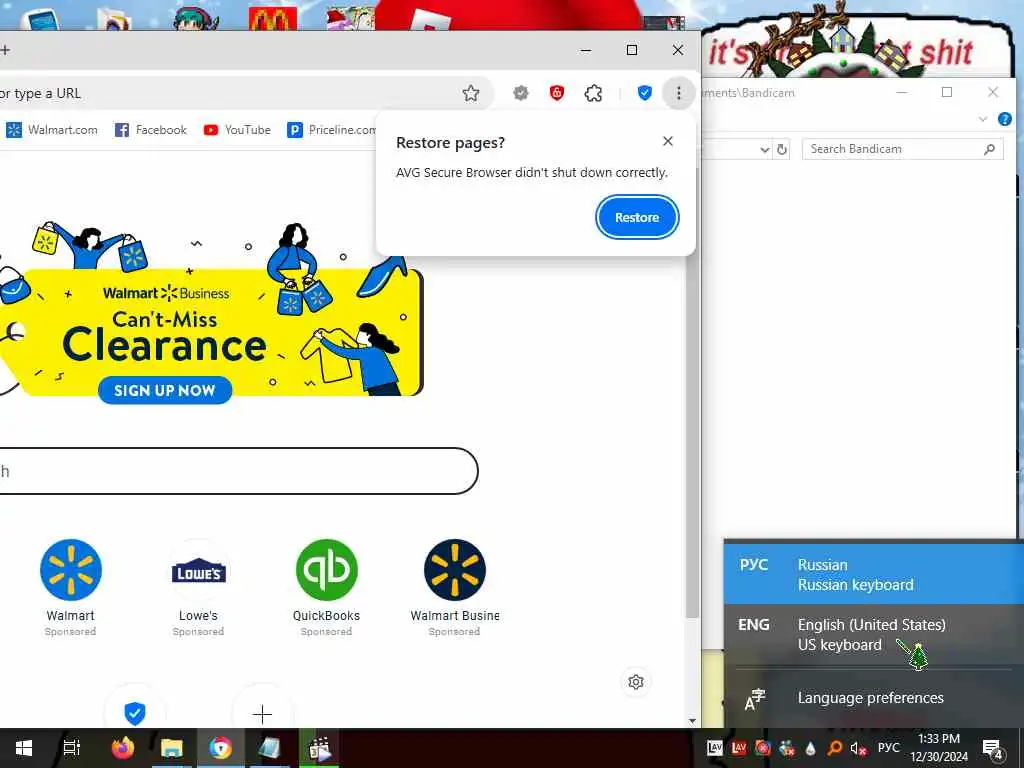The height and width of the screenshot is (768, 1024).
Task: Click the Explorer search magnifier icon
Action: tap(989, 149)
